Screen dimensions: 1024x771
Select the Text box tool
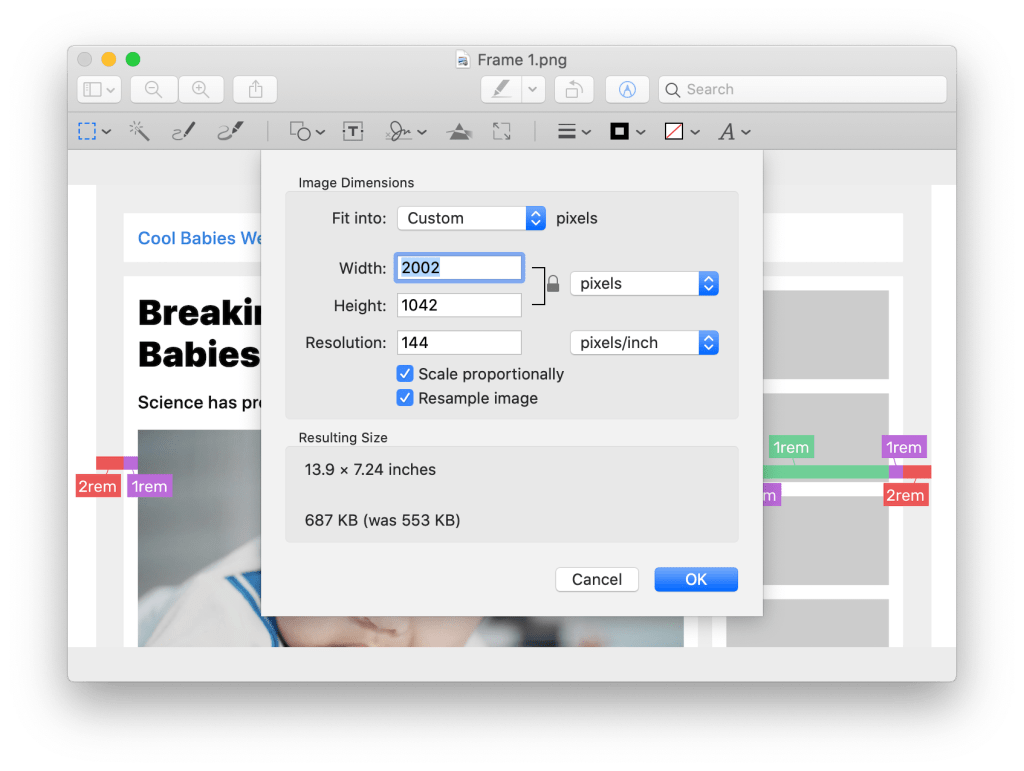click(x=353, y=131)
